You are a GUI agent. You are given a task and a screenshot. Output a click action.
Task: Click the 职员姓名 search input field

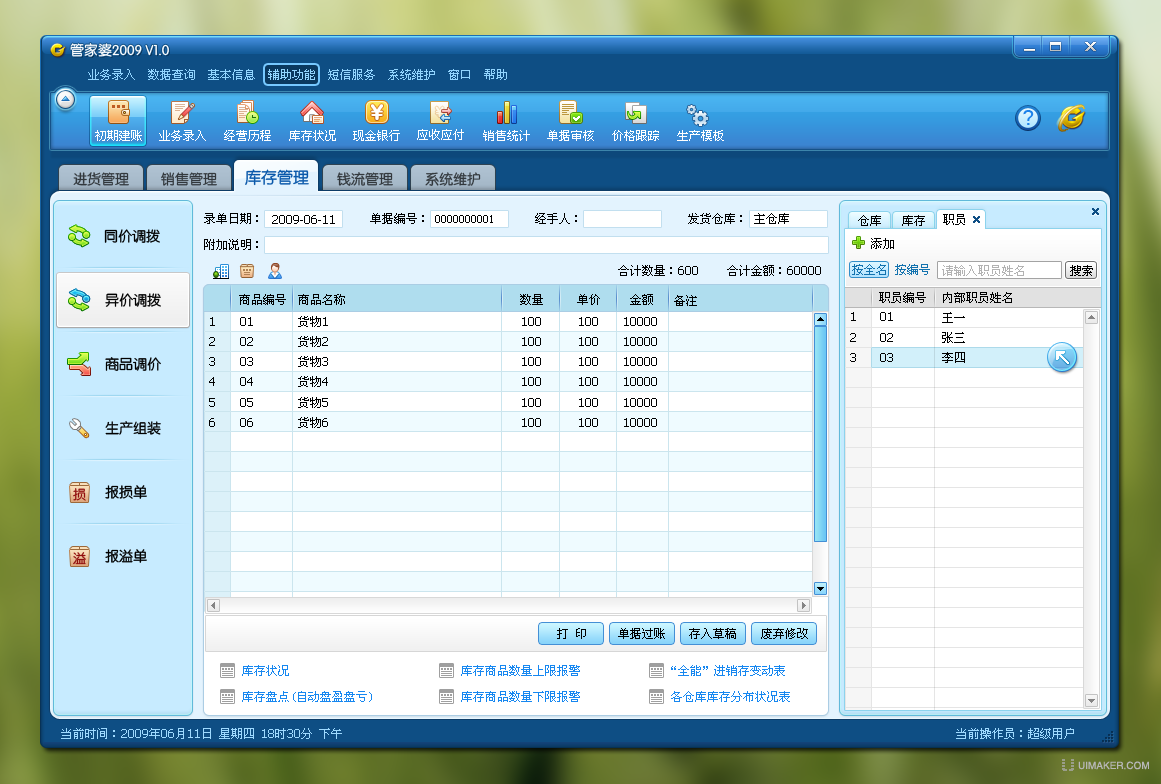1000,269
